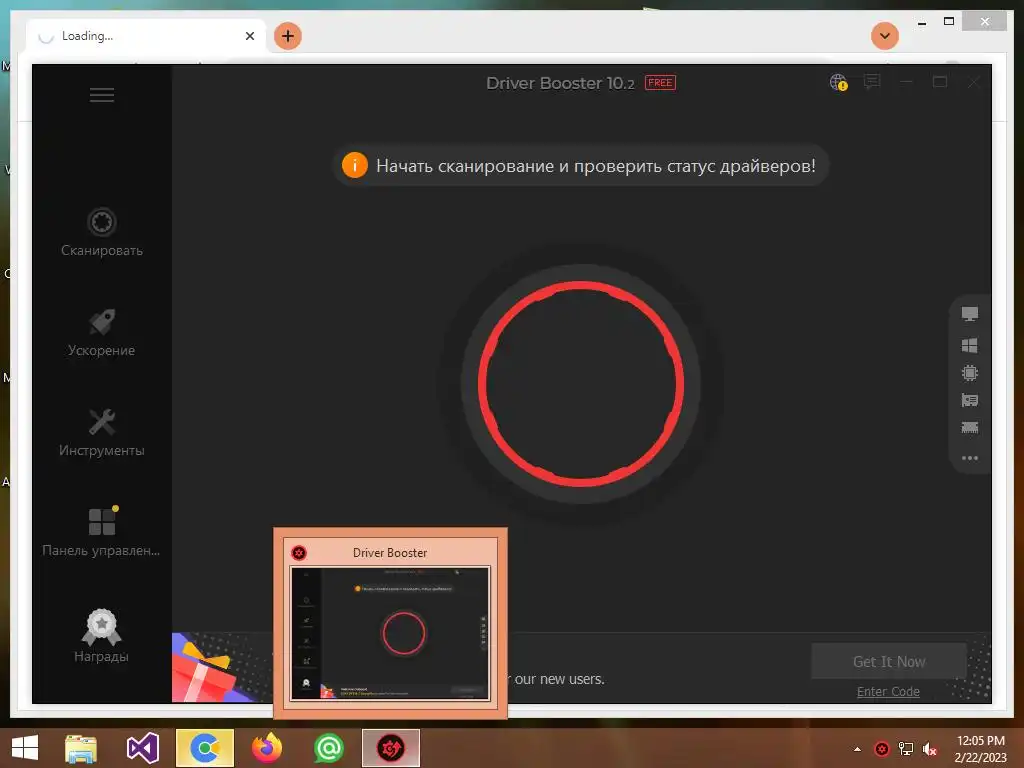Open the hamburger menu in Driver Booster
Image resolution: width=1024 pixels, height=768 pixels.
(102, 95)
